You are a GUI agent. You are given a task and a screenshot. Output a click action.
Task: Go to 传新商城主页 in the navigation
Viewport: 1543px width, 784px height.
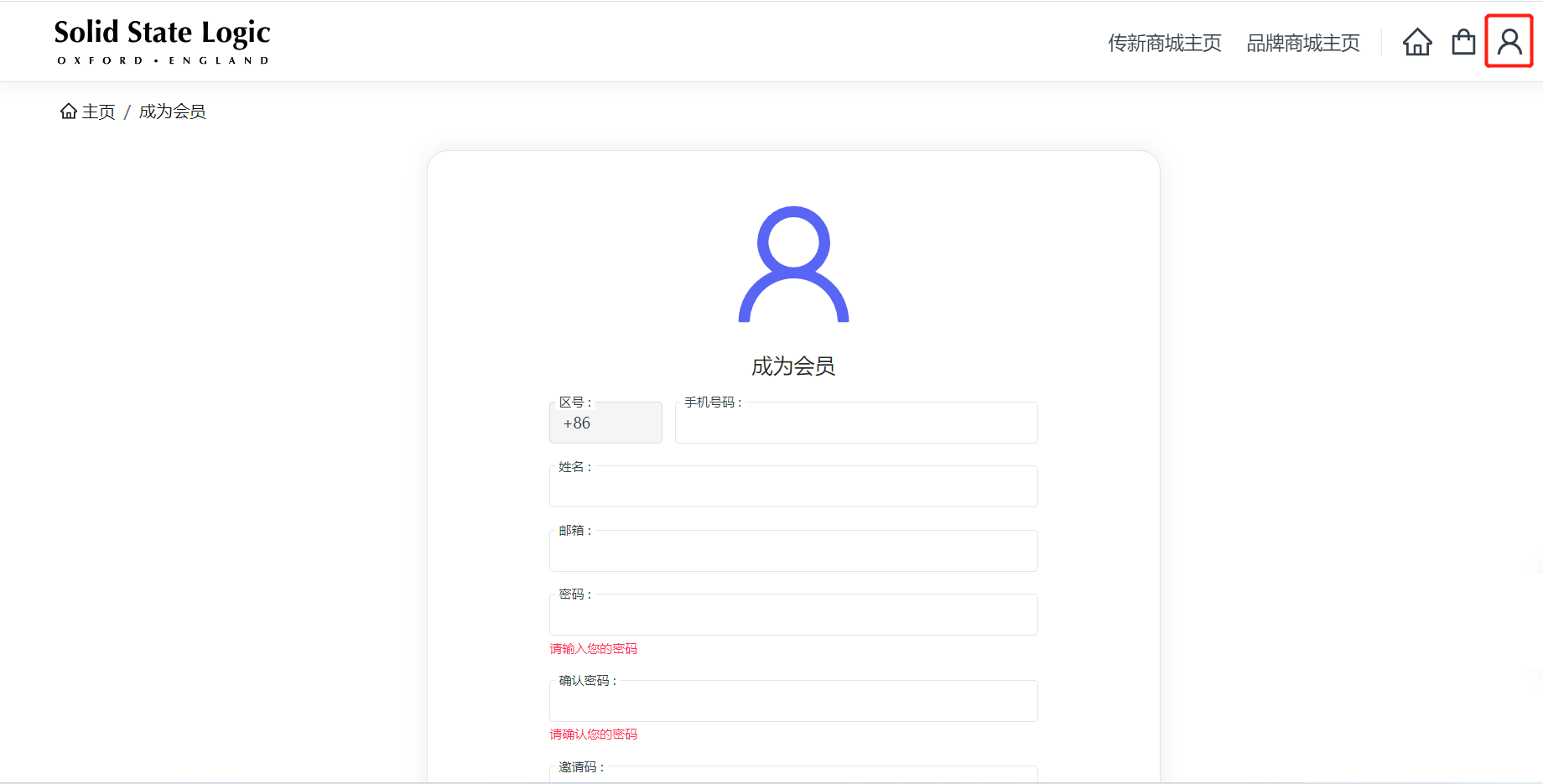click(x=1164, y=43)
